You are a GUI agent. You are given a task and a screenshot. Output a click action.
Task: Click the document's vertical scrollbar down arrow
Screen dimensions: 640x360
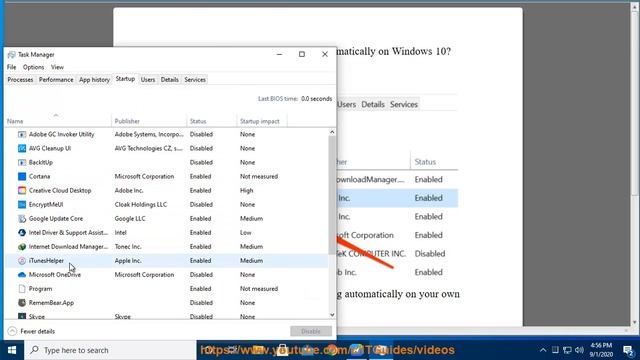(x=634, y=322)
